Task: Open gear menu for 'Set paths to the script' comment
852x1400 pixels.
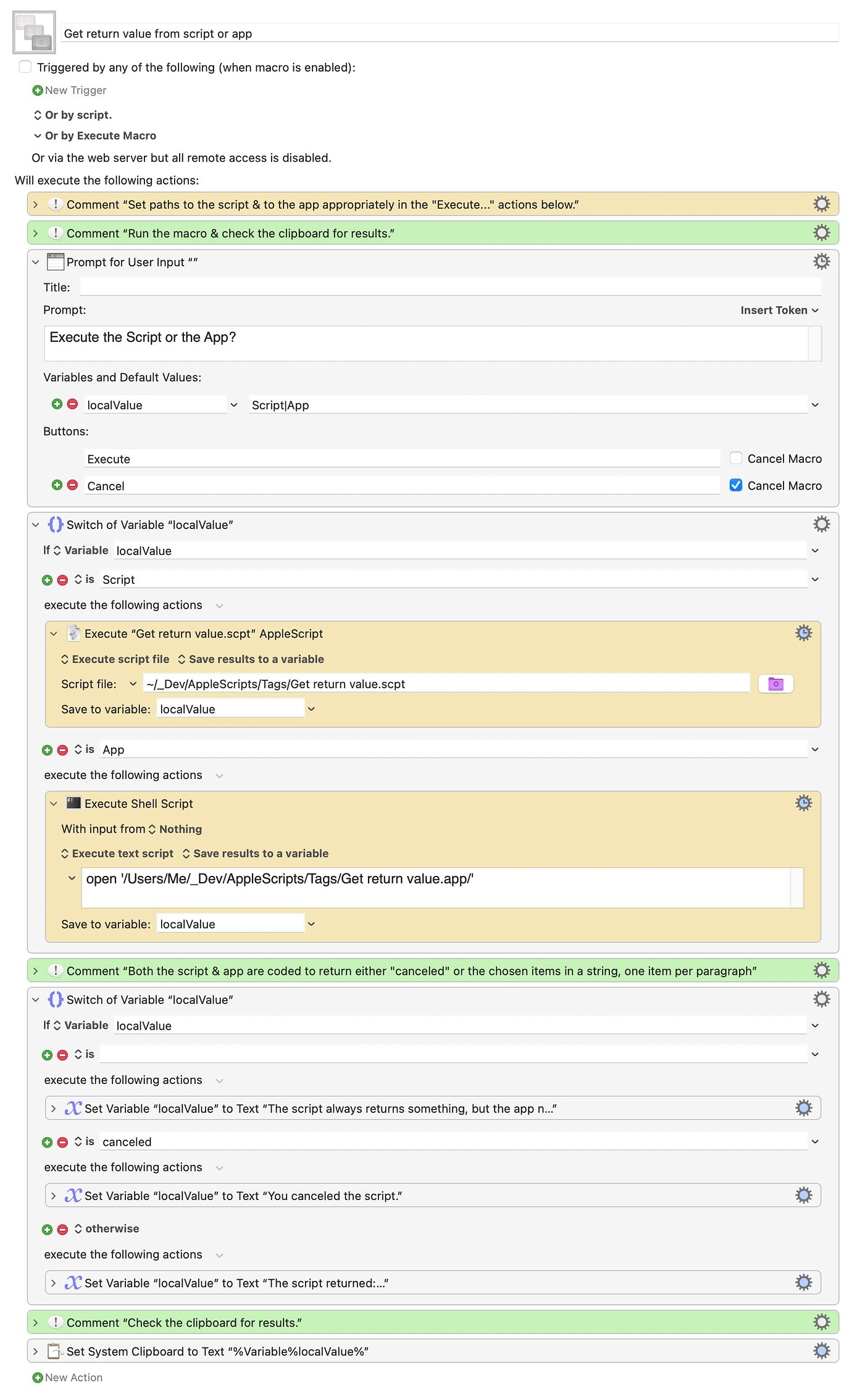Action: (821, 204)
